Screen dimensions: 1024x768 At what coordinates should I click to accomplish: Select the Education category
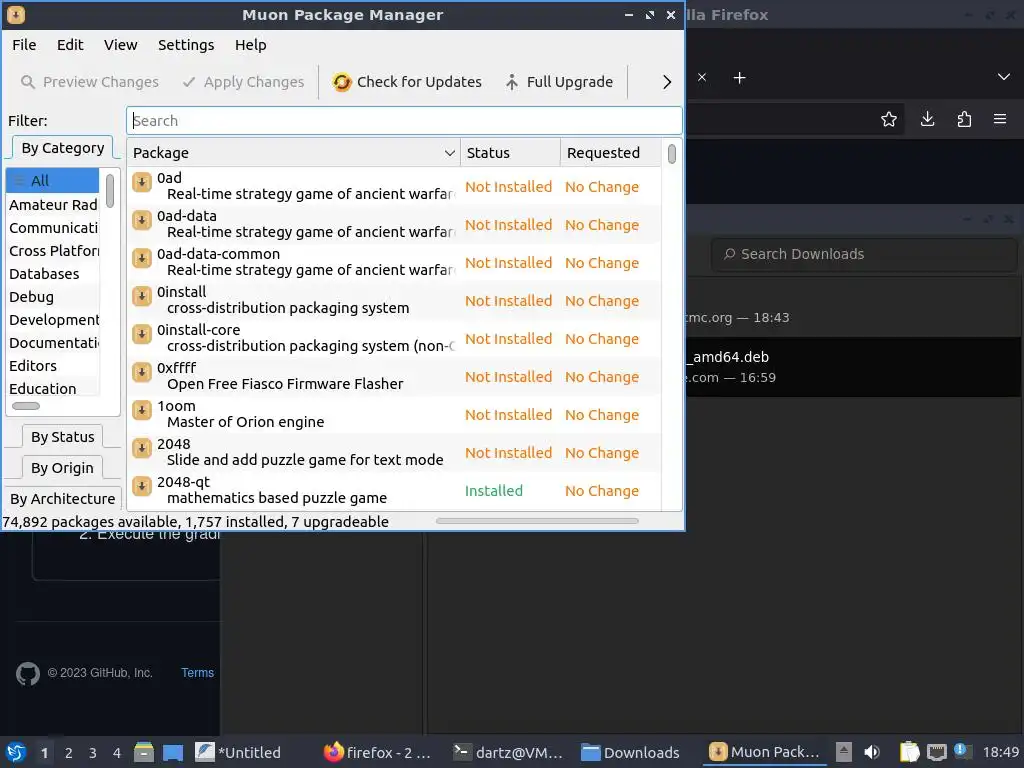52,389
